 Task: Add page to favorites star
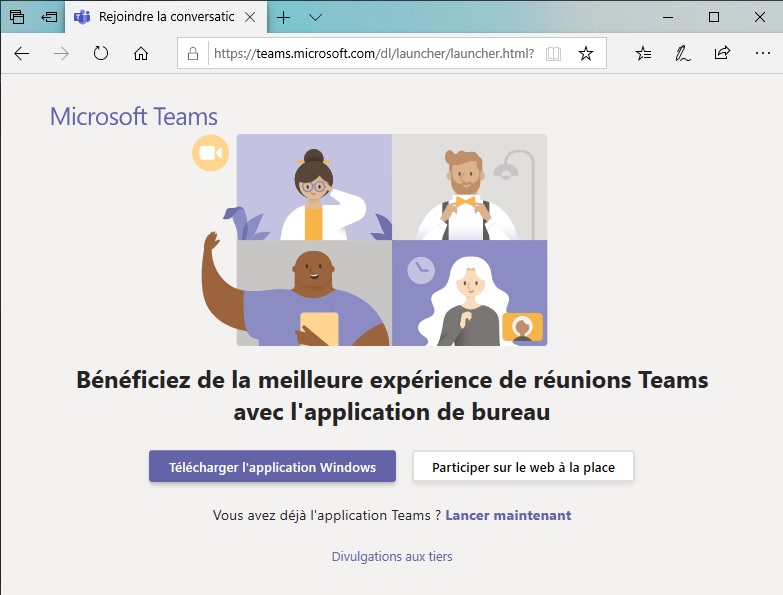pyautogui.click(x=586, y=53)
